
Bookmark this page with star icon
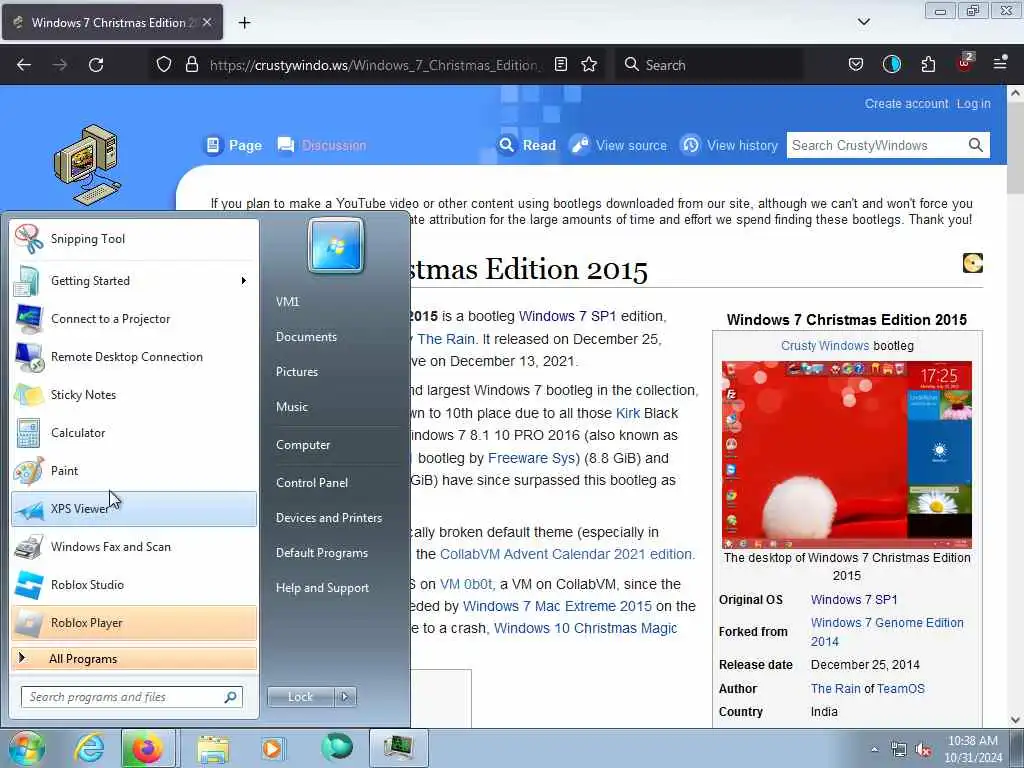tap(589, 65)
